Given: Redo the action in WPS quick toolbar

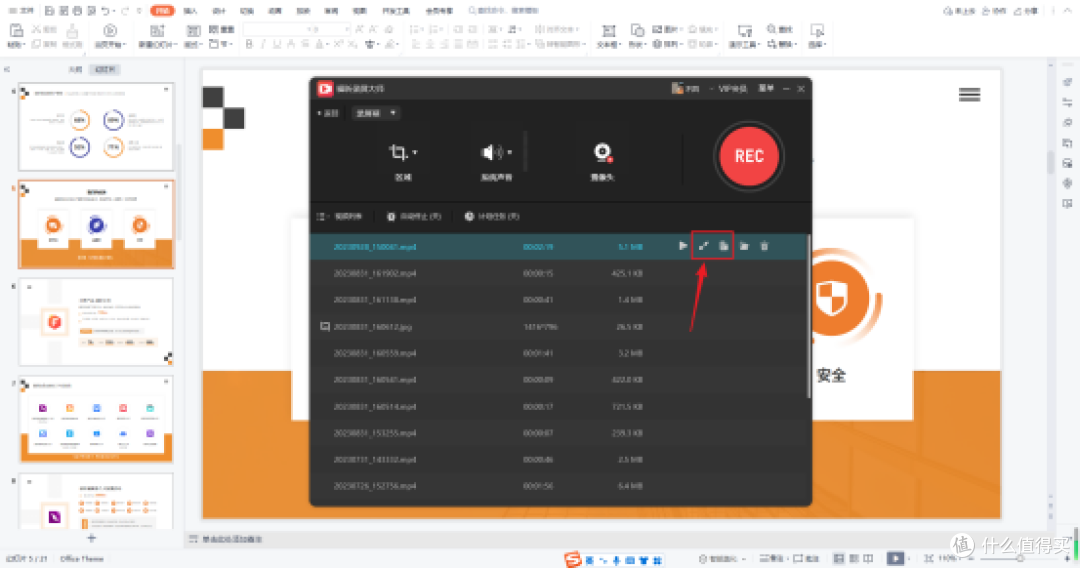Looking at the screenshot, I should tap(125, 11).
